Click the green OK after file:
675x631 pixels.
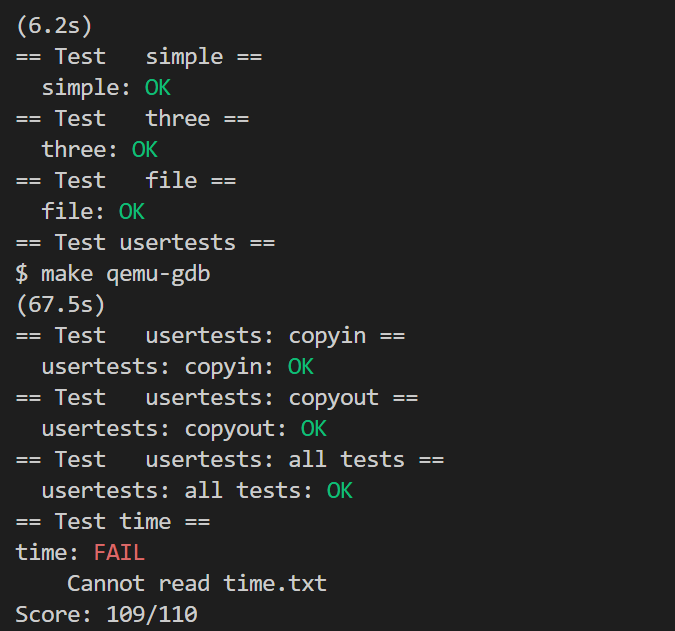click(132, 212)
